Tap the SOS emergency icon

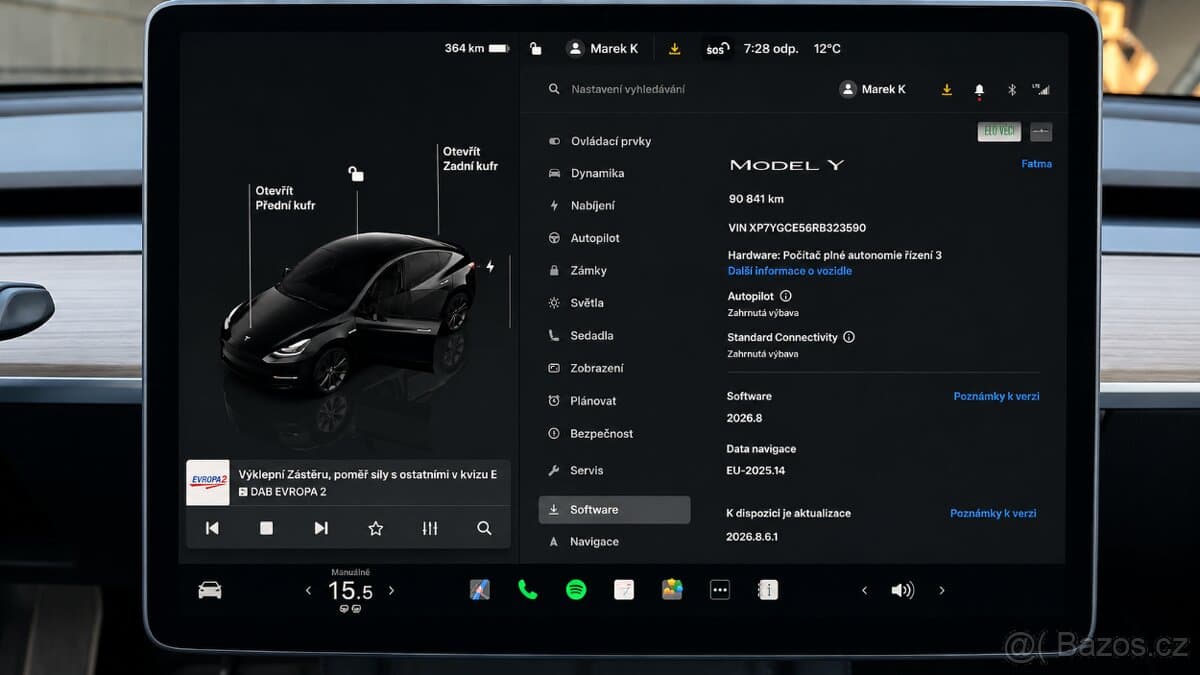717,48
